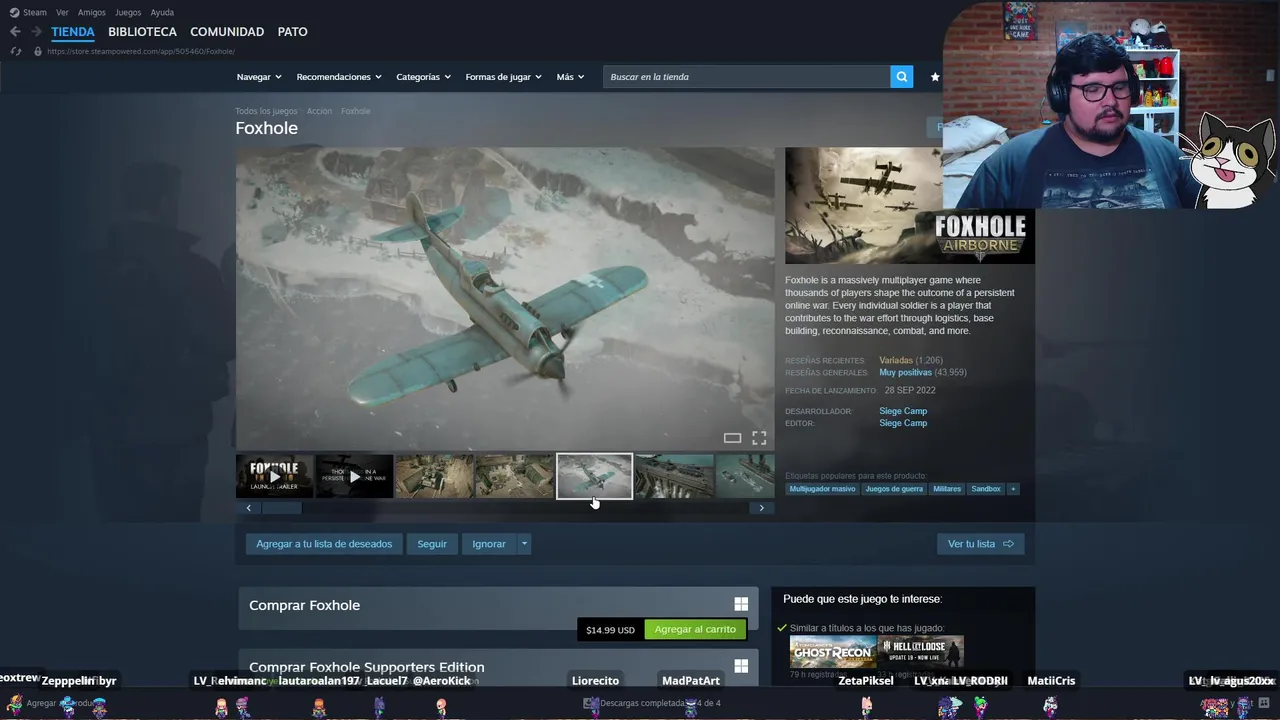The height and width of the screenshot is (720, 1280).
Task: Open the Steam menu
Action: (x=35, y=12)
